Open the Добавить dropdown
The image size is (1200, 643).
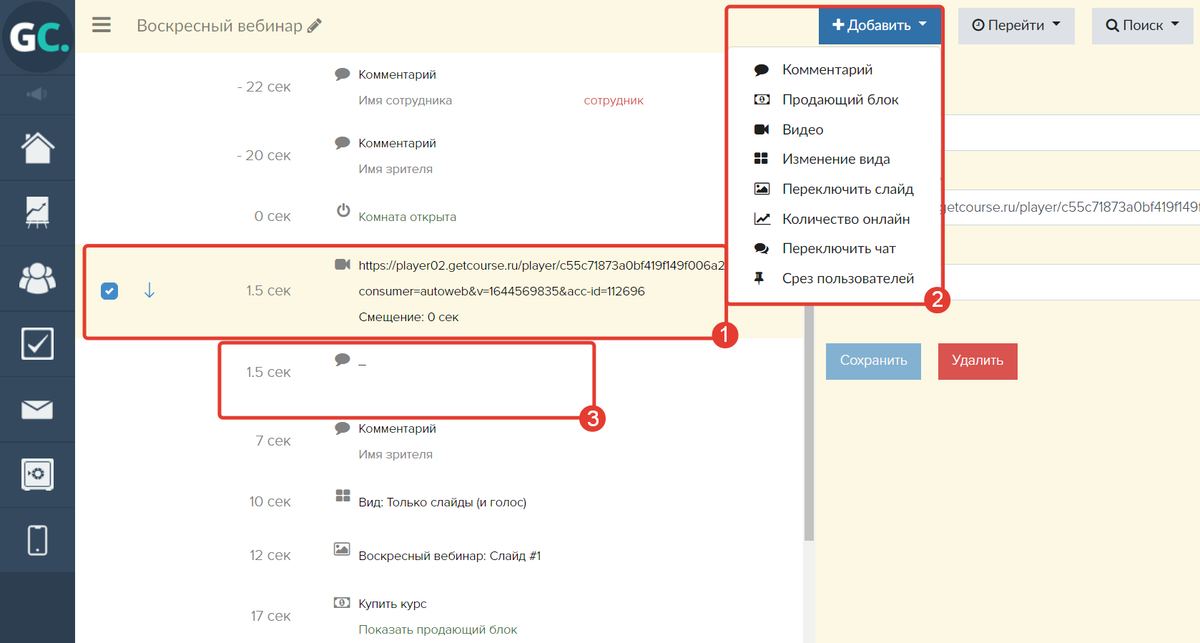[879, 26]
